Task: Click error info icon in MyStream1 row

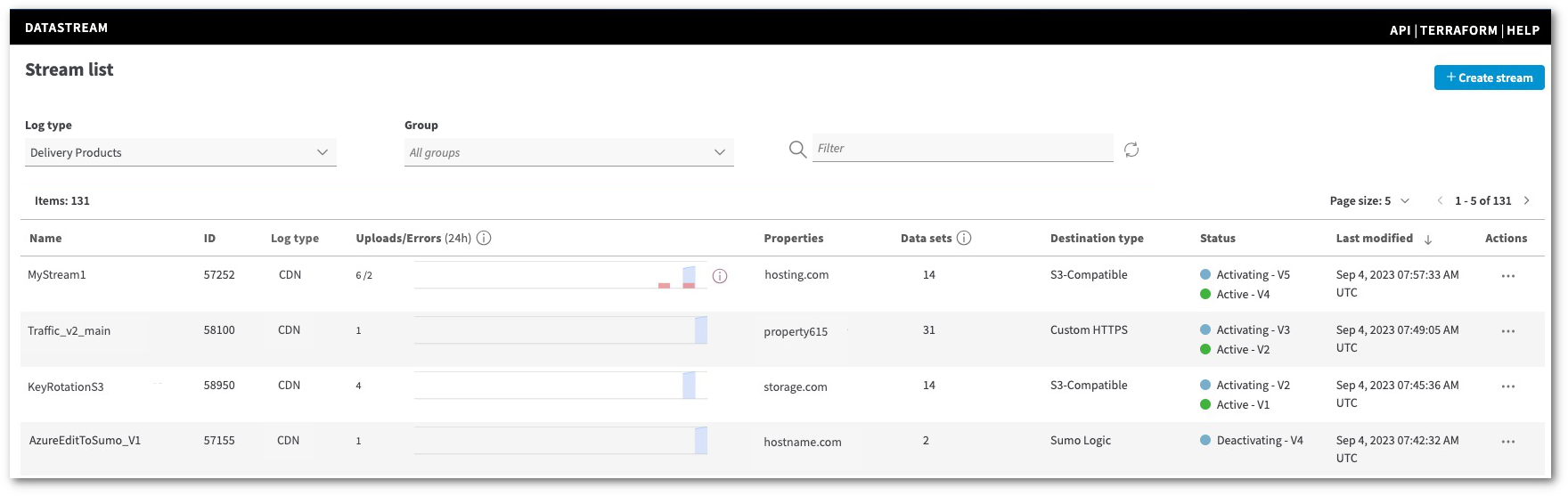Action: 720,276
